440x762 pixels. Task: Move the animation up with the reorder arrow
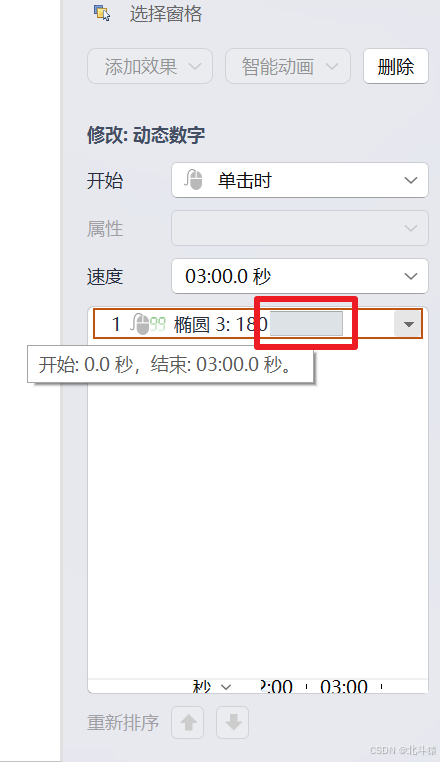[188, 723]
